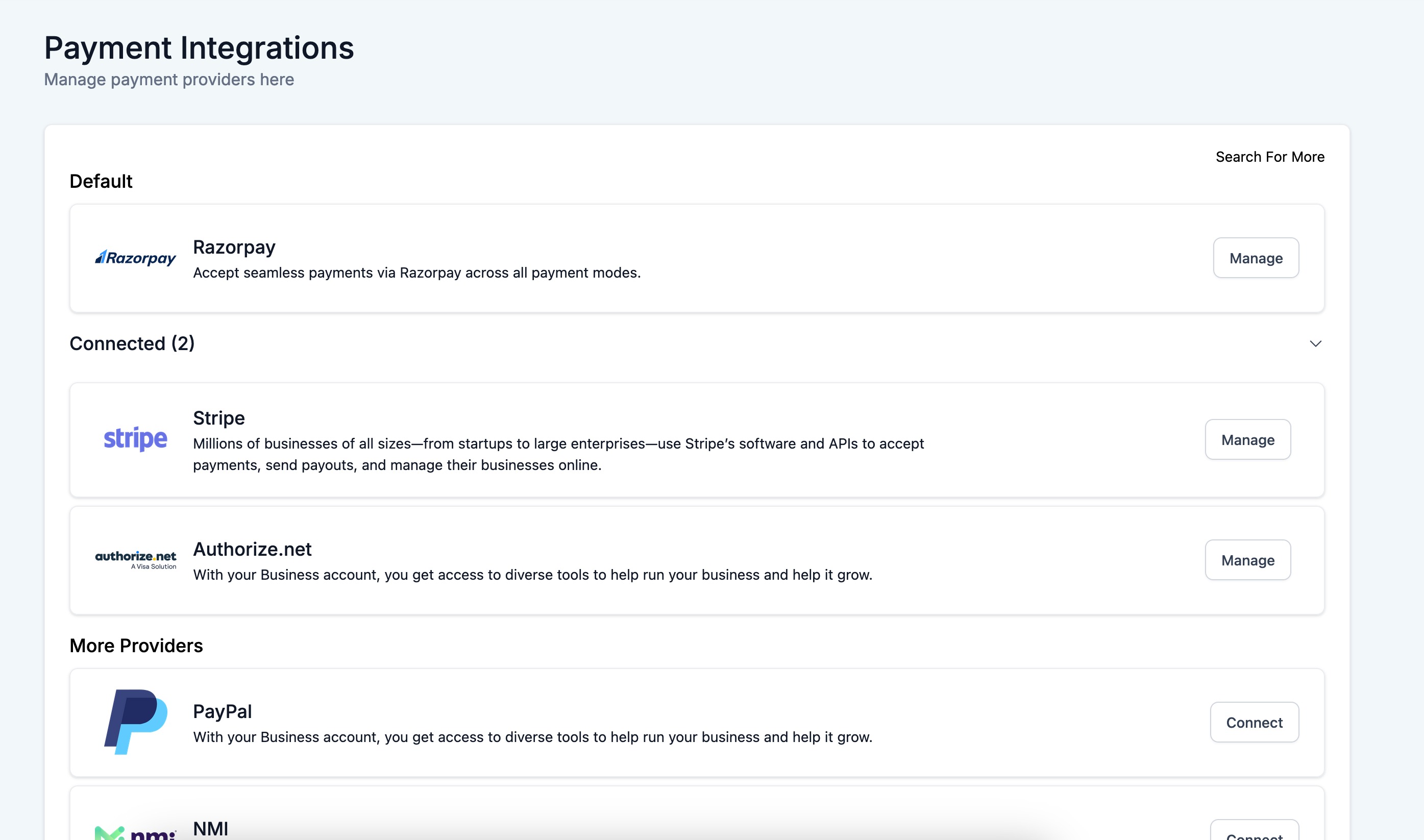Collapse the Connected section chevron

pos(1315,343)
